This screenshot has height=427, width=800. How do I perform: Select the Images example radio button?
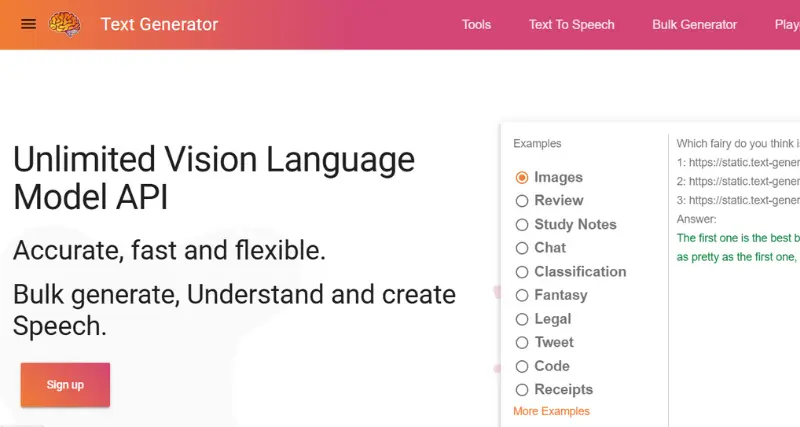(x=522, y=178)
